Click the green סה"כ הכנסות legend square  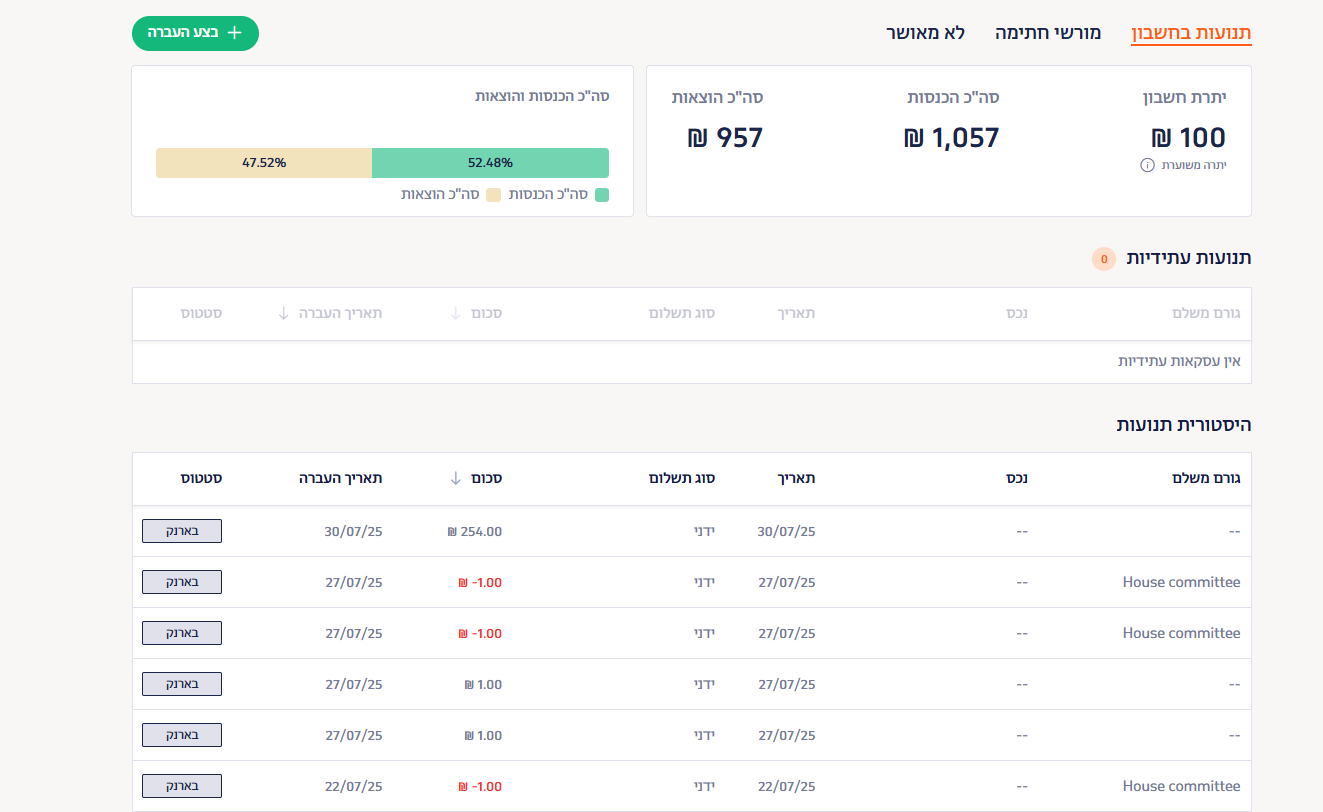click(602, 195)
